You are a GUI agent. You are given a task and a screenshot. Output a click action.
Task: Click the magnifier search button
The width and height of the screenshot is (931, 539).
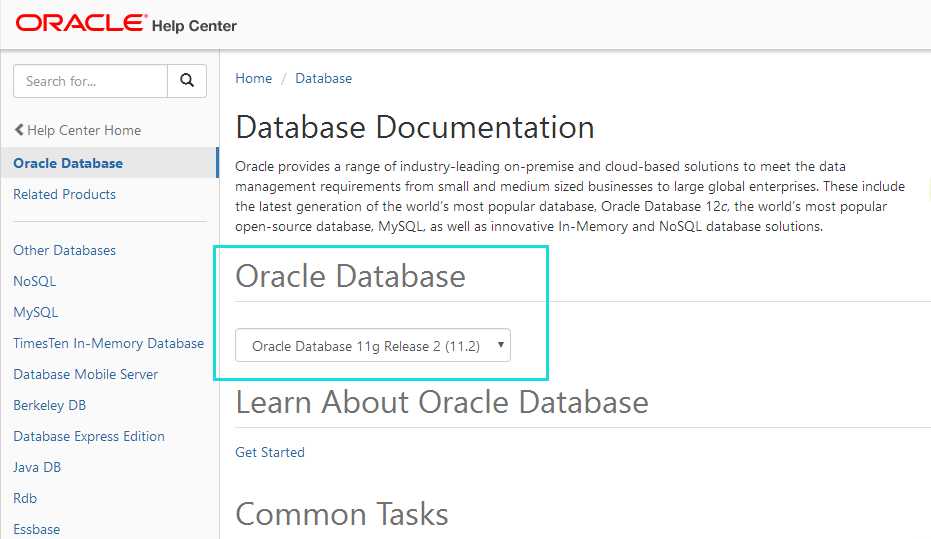[186, 81]
